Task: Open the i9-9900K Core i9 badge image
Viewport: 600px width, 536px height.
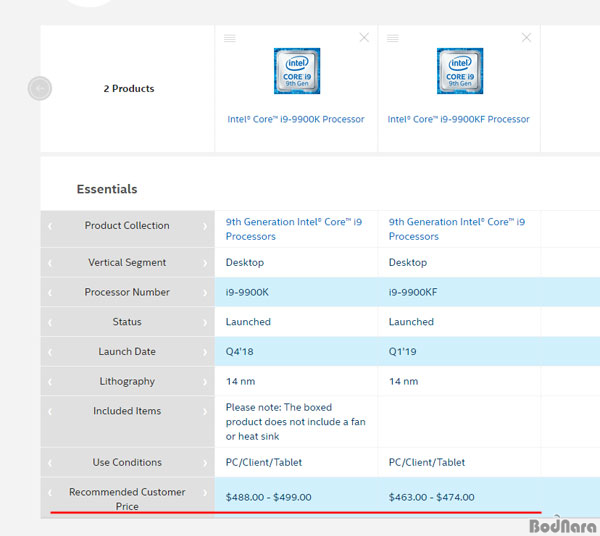Action: coord(297,71)
